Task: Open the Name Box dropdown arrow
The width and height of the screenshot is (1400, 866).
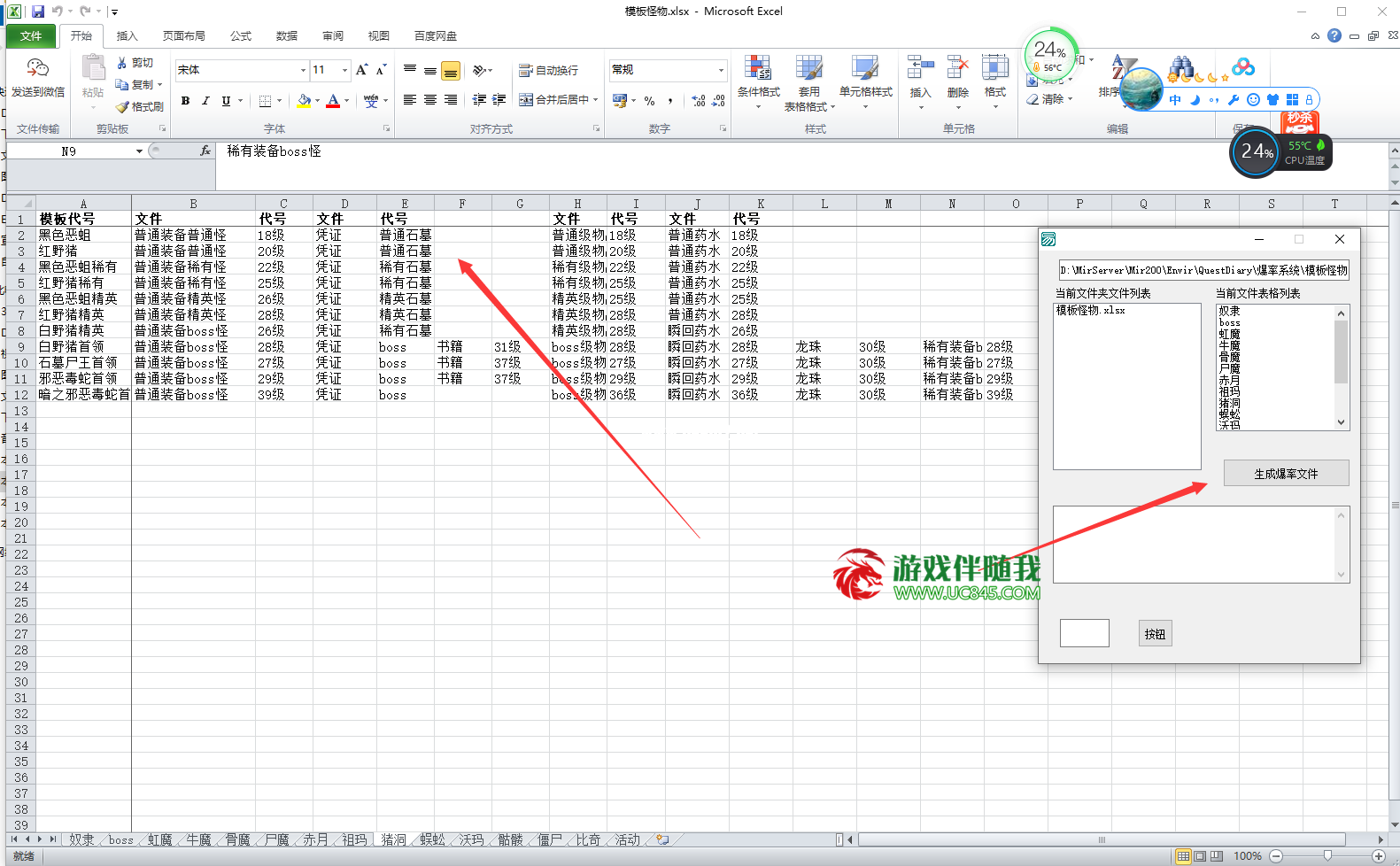Action: pyautogui.click(x=139, y=151)
